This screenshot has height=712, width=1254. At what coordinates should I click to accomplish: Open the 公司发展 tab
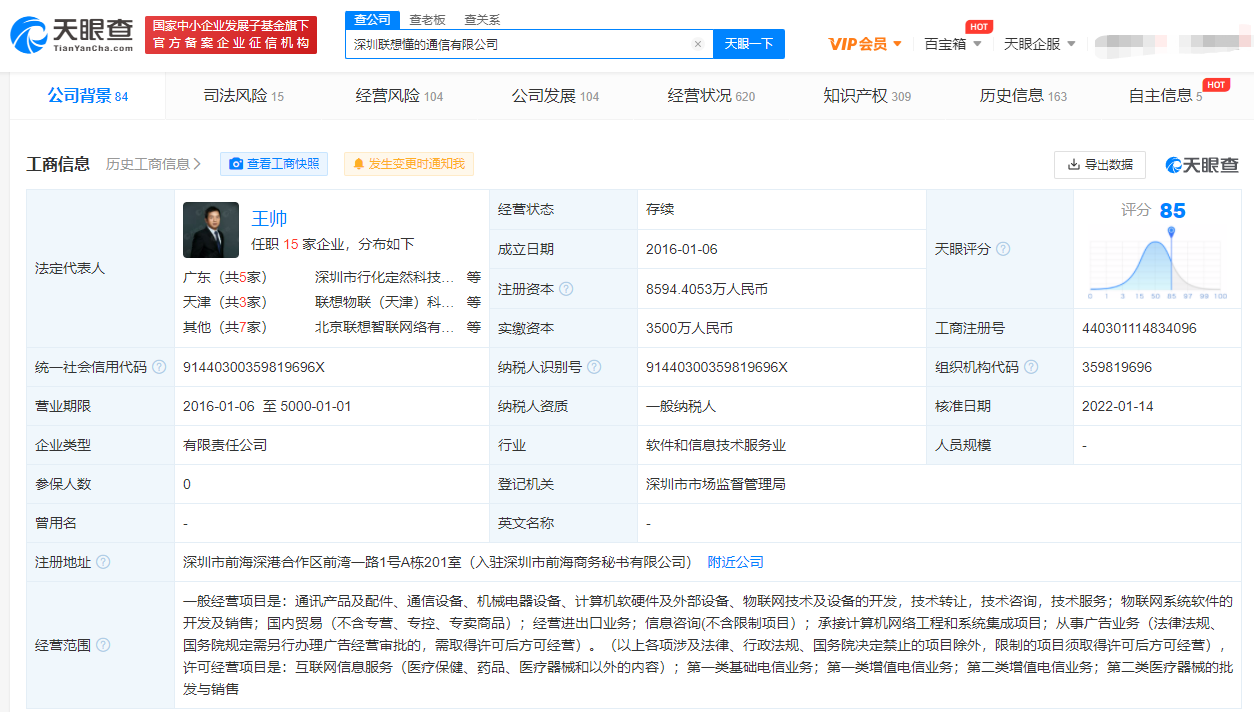pos(556,96)
